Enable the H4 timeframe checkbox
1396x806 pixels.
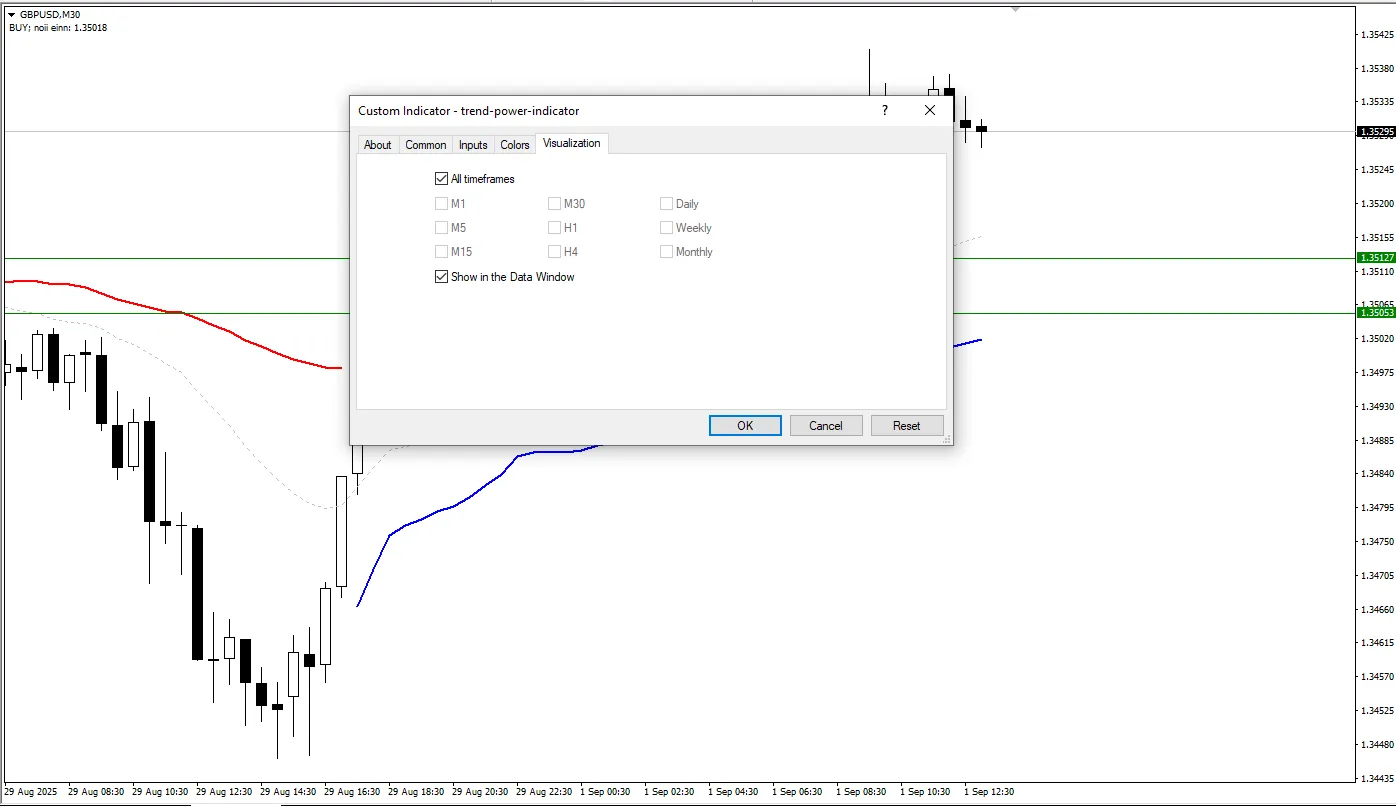554,252
